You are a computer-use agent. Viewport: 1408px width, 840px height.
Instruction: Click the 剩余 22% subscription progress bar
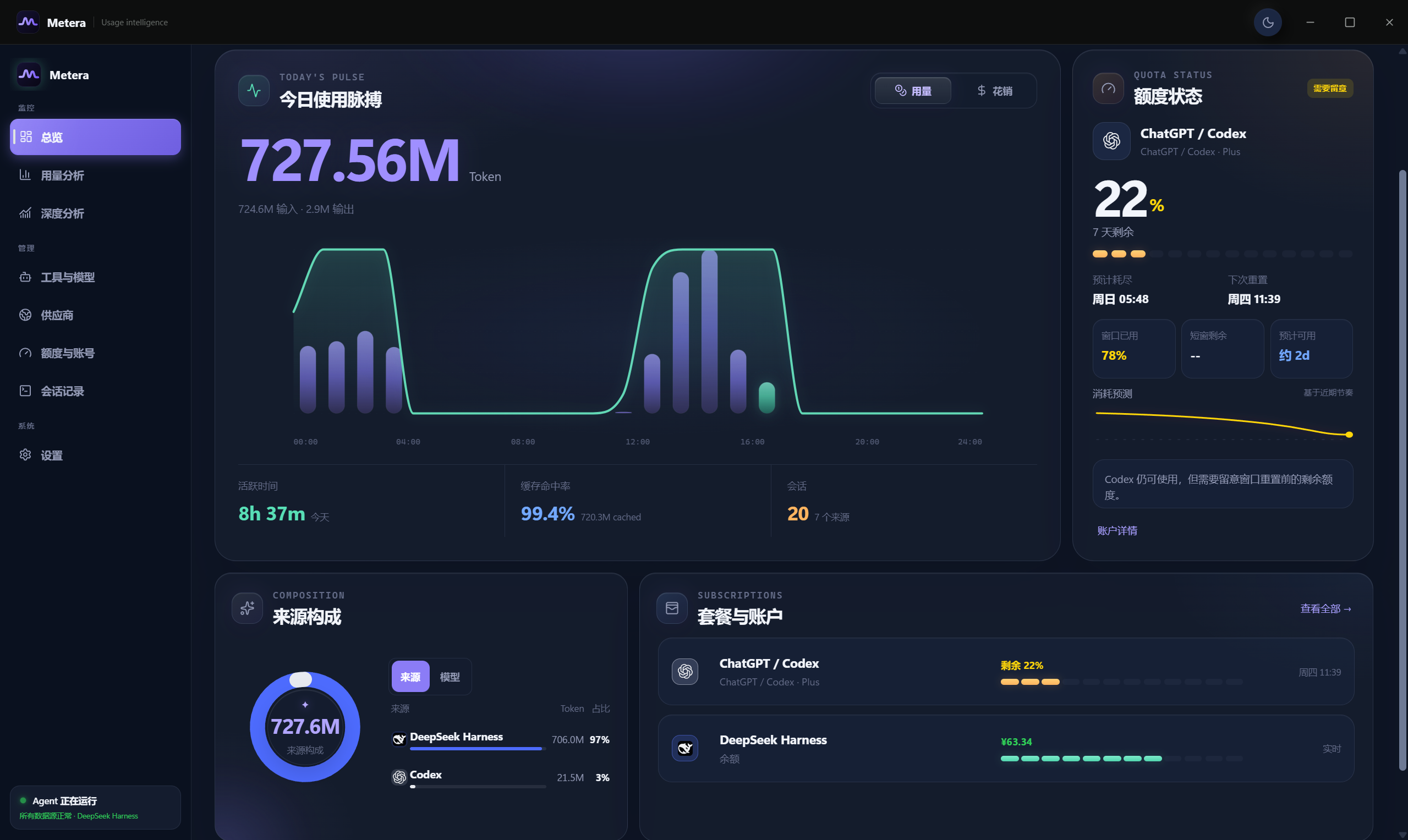click(x=1121, y=682)
